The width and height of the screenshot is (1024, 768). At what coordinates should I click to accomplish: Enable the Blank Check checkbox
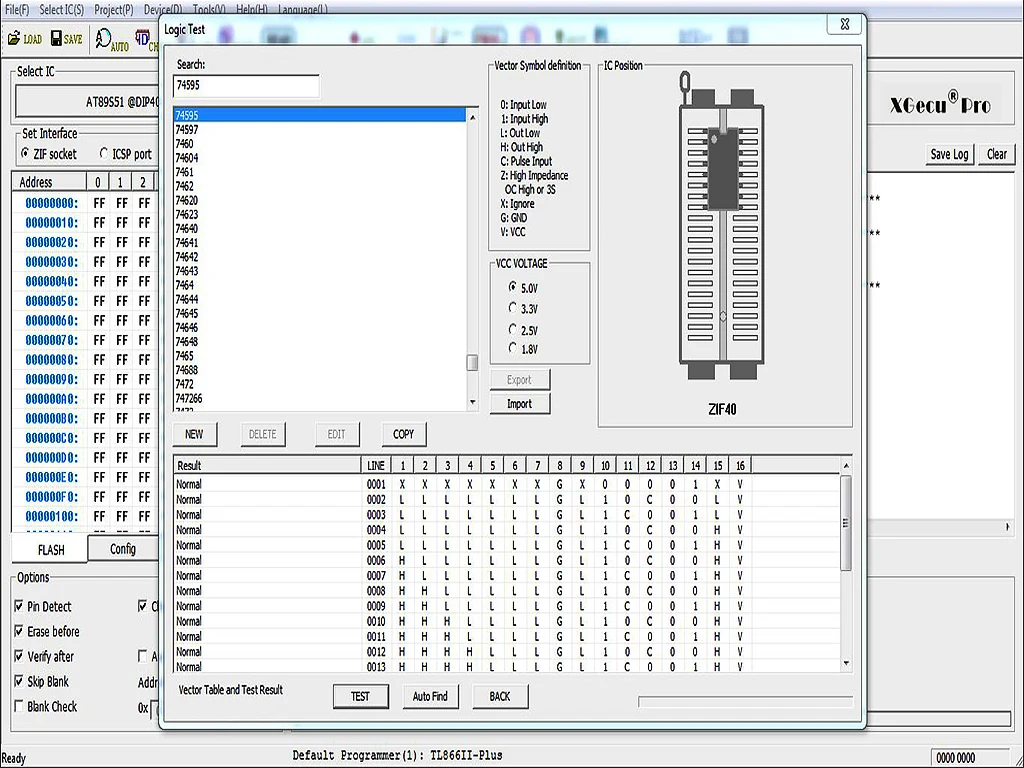coord(19,706)
